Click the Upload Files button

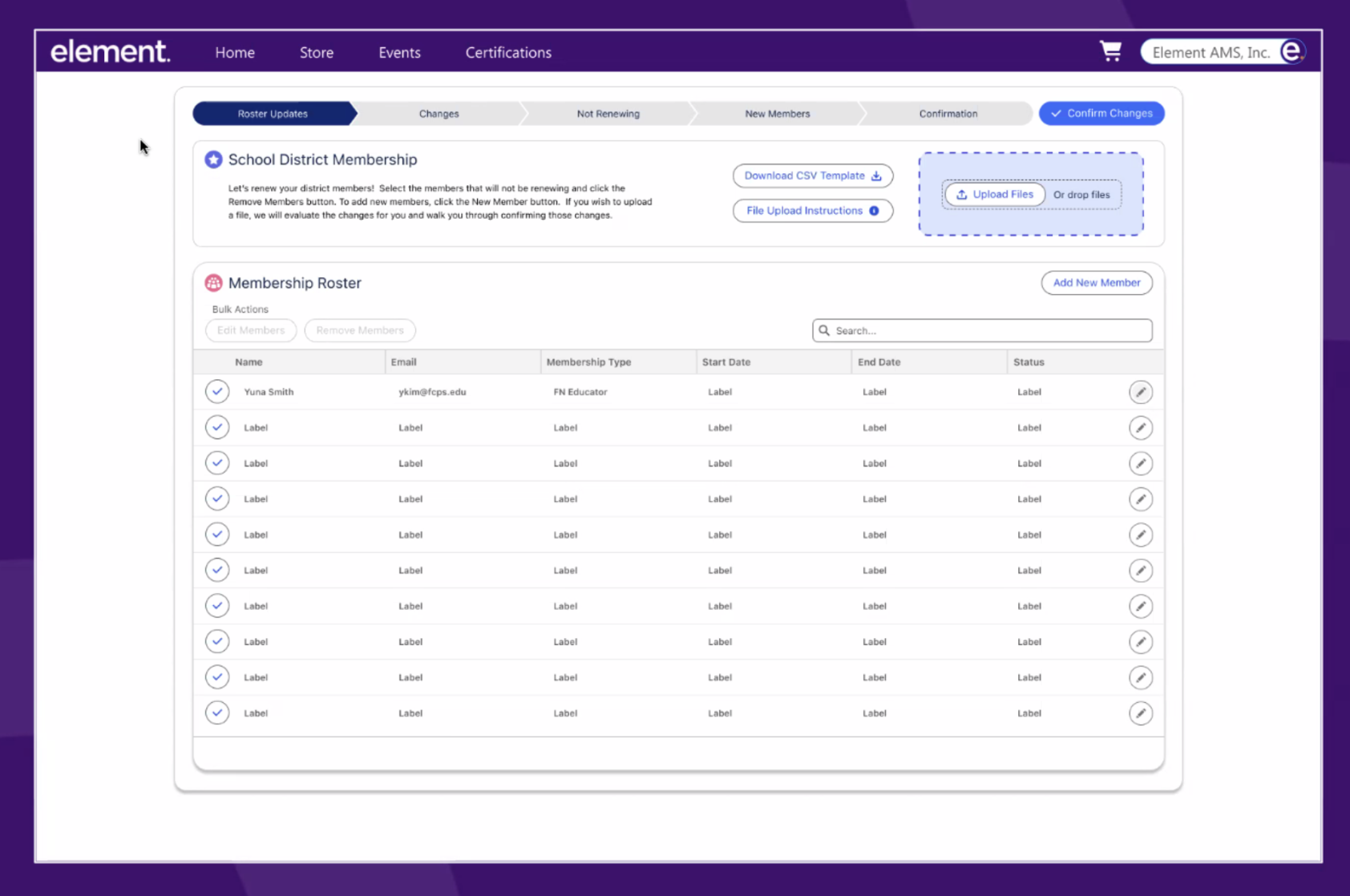(994, 195)
